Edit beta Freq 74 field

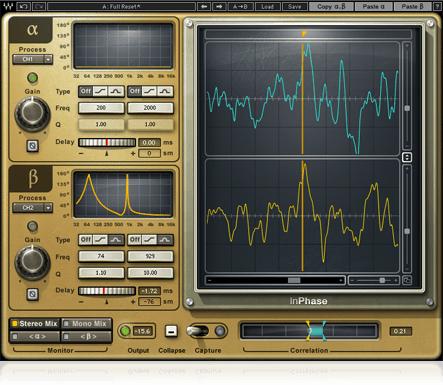101,256
